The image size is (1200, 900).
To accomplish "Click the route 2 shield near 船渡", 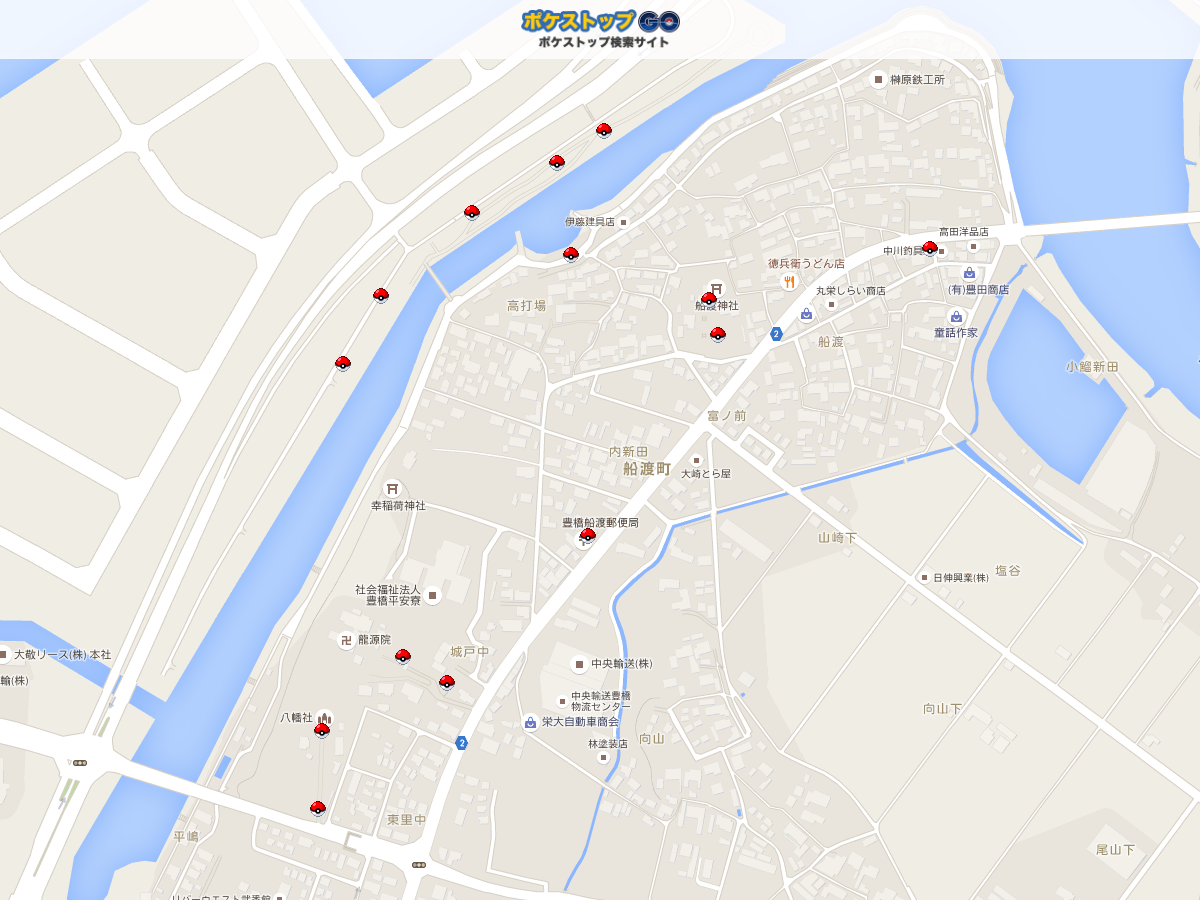I will click(776, 334).
